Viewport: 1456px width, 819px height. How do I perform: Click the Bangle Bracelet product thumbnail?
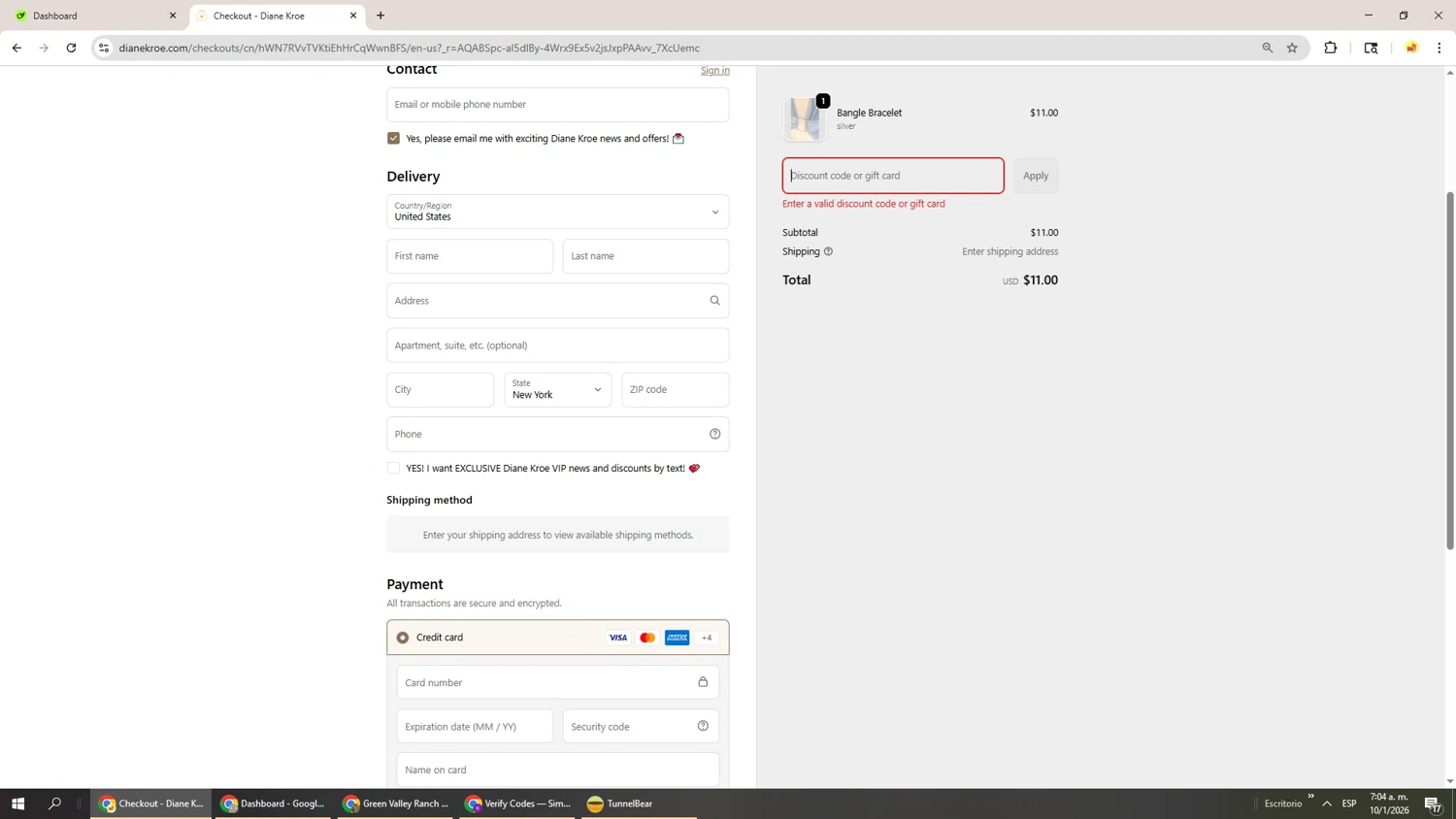point(805,119)
